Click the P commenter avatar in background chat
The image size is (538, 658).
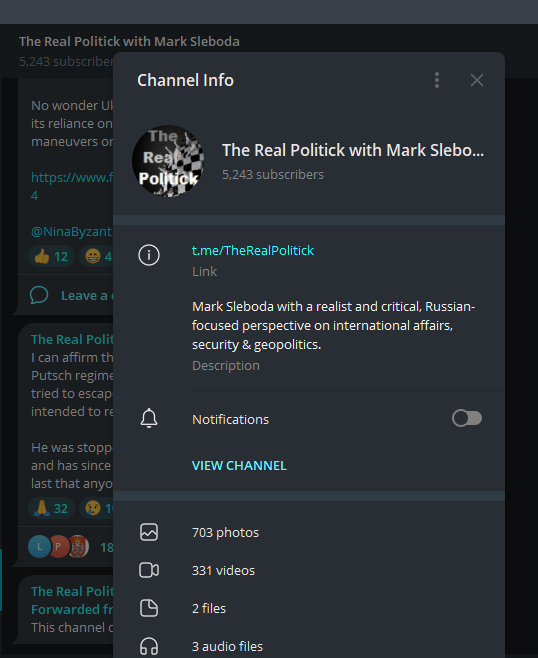point(59,546)
